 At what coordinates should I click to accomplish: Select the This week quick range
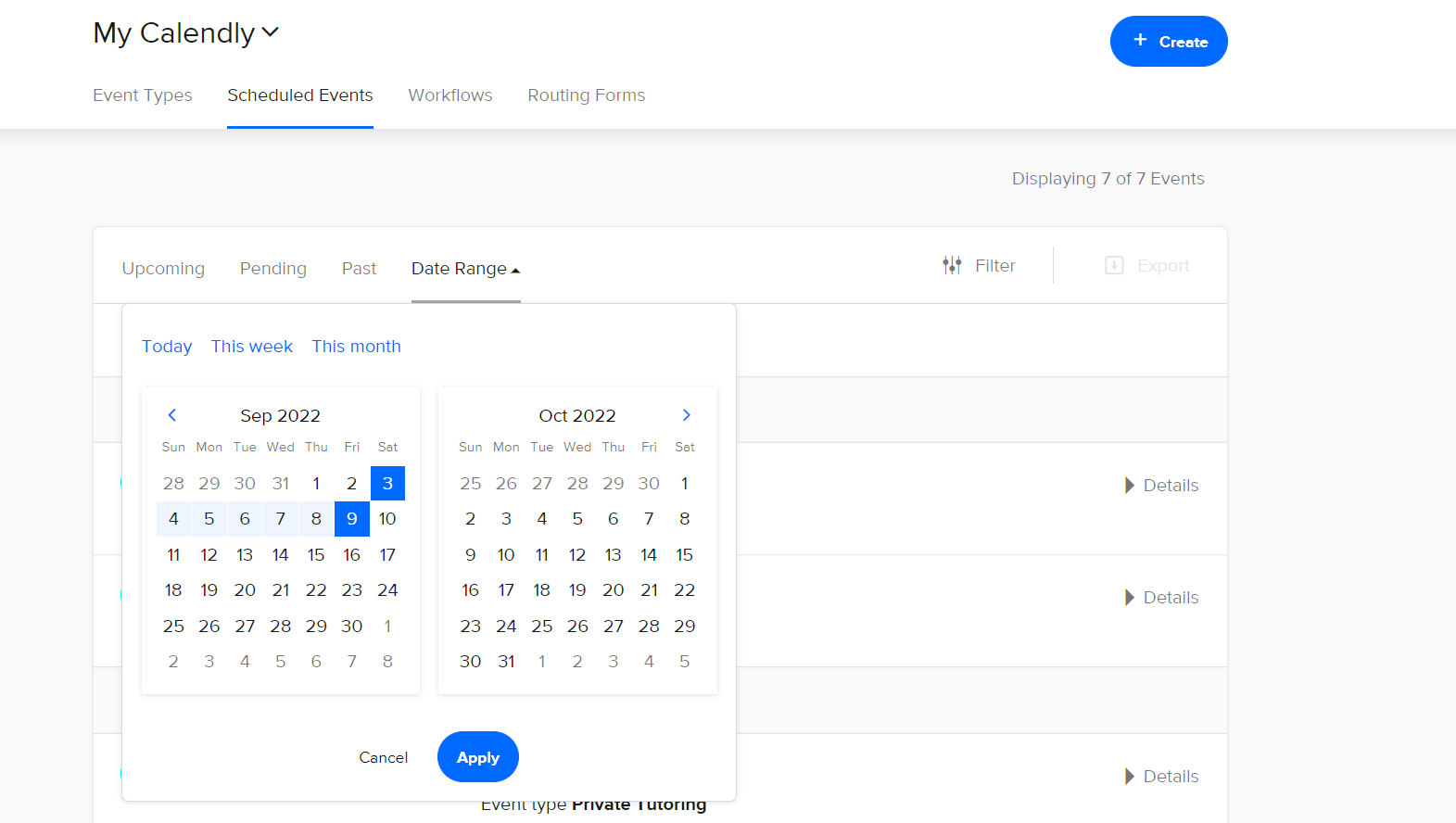(x=252, y=347)
